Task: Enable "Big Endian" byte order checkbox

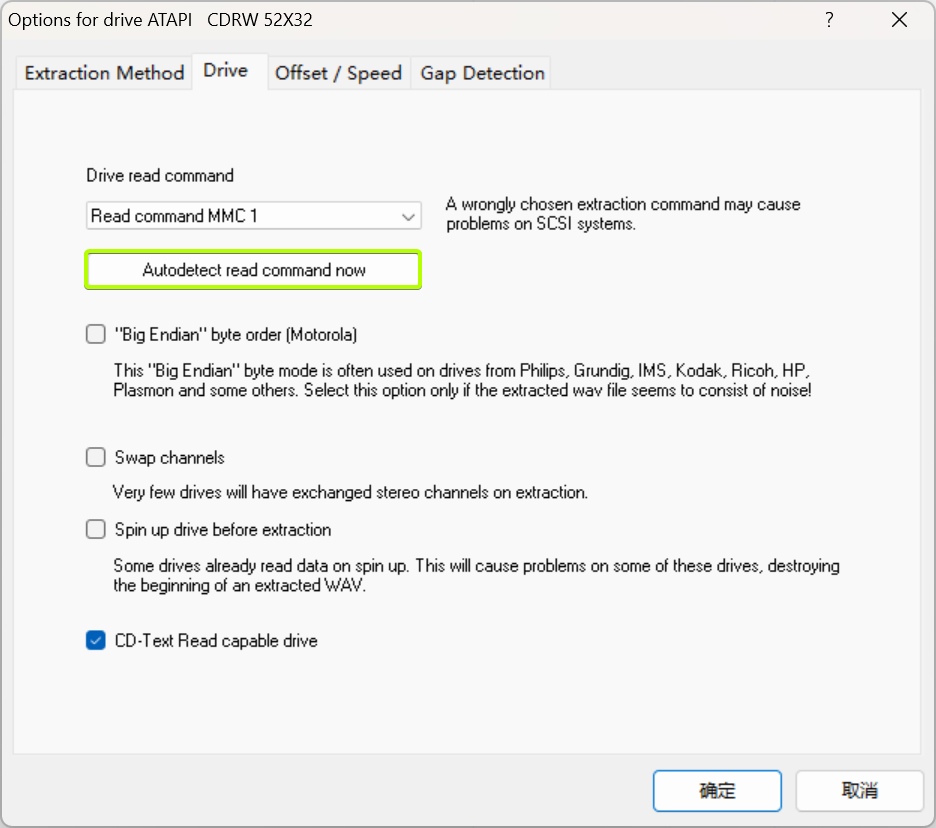Action: tap(96, 335)
